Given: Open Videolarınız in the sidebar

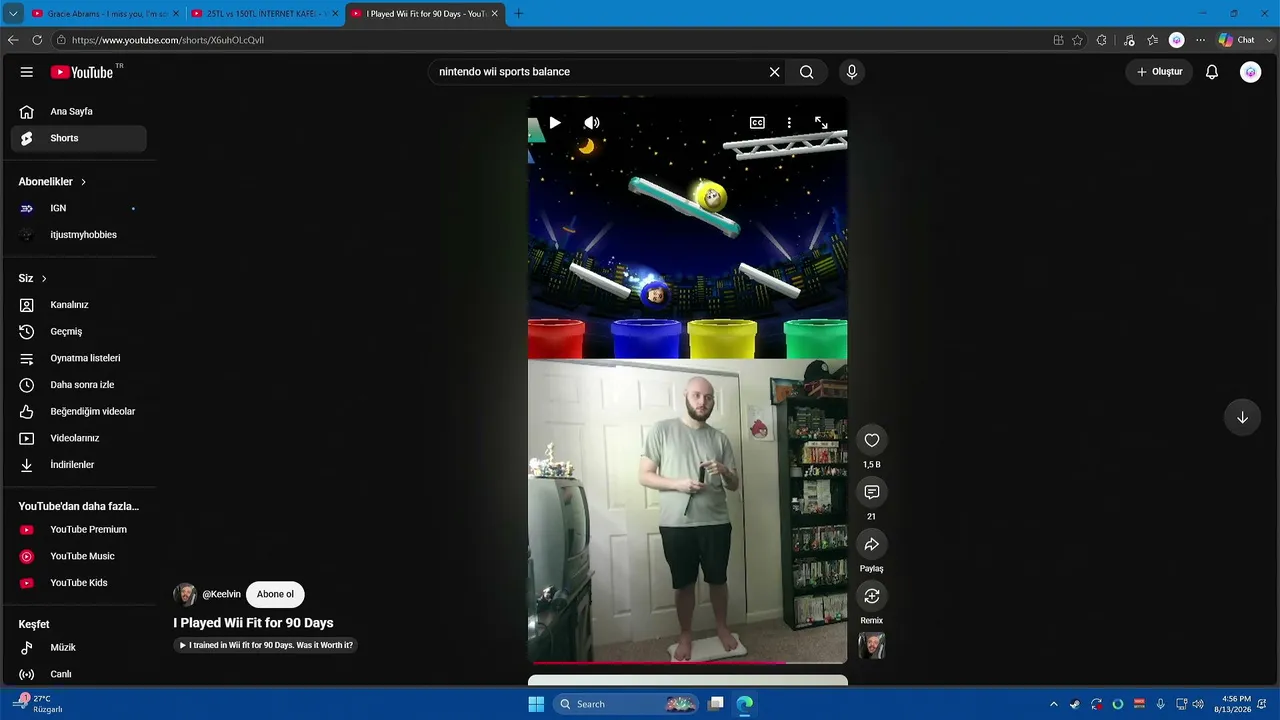Looking at the screenshot, I should pos(79,438).
